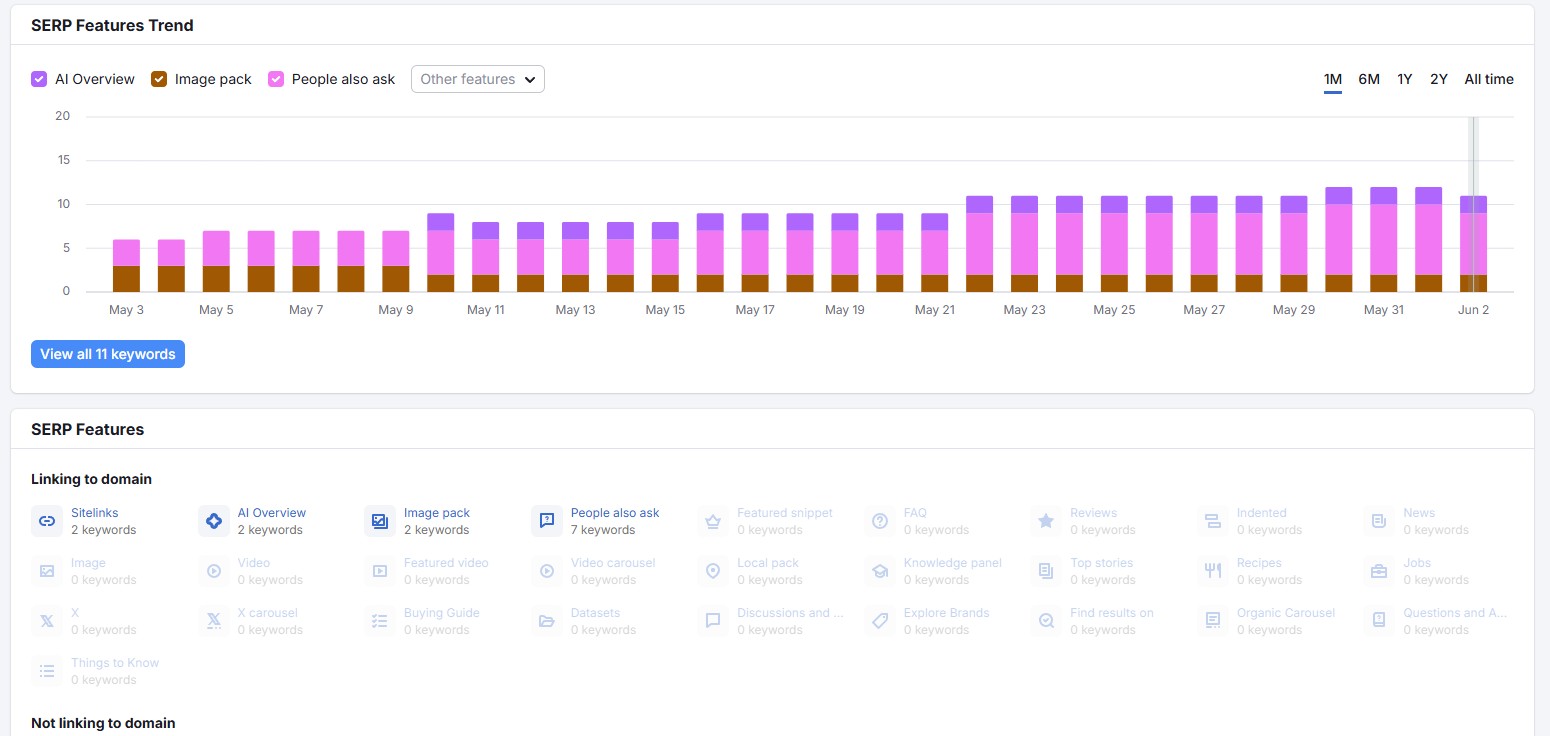The image size is (1550, 736).
Task: Click the People also ask icon
Action: click(x=547, y=521)
